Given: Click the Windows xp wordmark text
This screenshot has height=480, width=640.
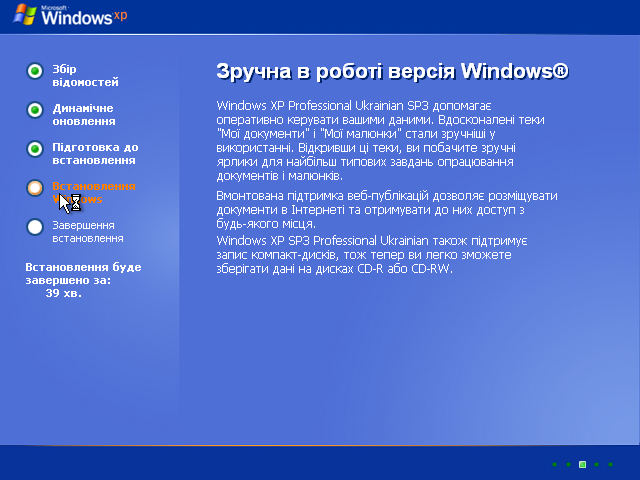Looking at the screenshot, I should coord(84,16).
